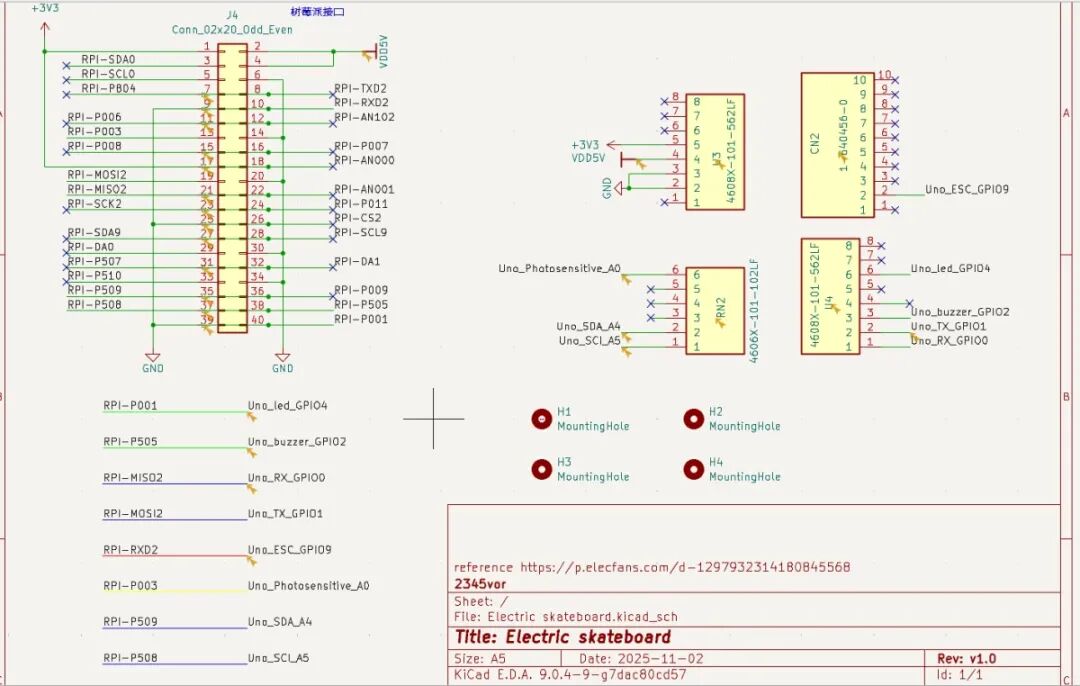Click the VDD5V power symbol beside J4 pin 2
Image resolution: width=1080 pixels, height=686 pixels.
click(x=375, y=52)
